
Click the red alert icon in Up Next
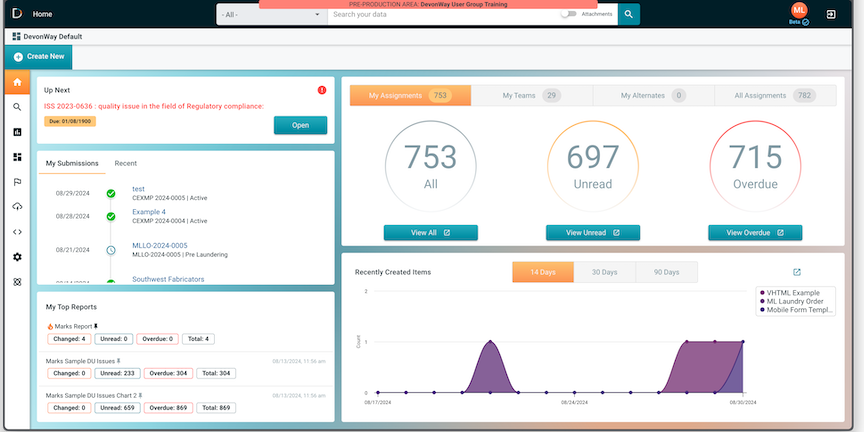tap(322, 90)
